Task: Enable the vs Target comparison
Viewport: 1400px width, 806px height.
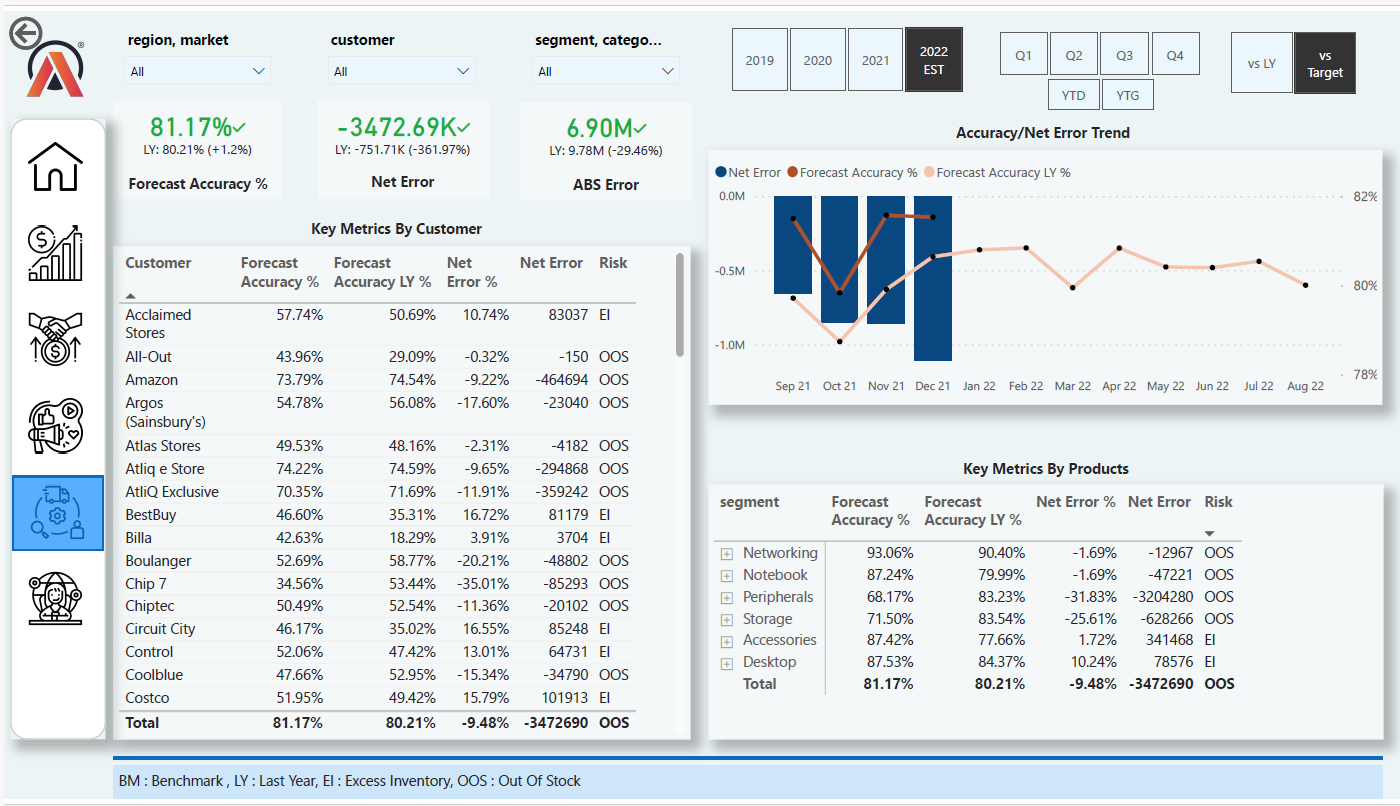Action: pos(1325,62)
